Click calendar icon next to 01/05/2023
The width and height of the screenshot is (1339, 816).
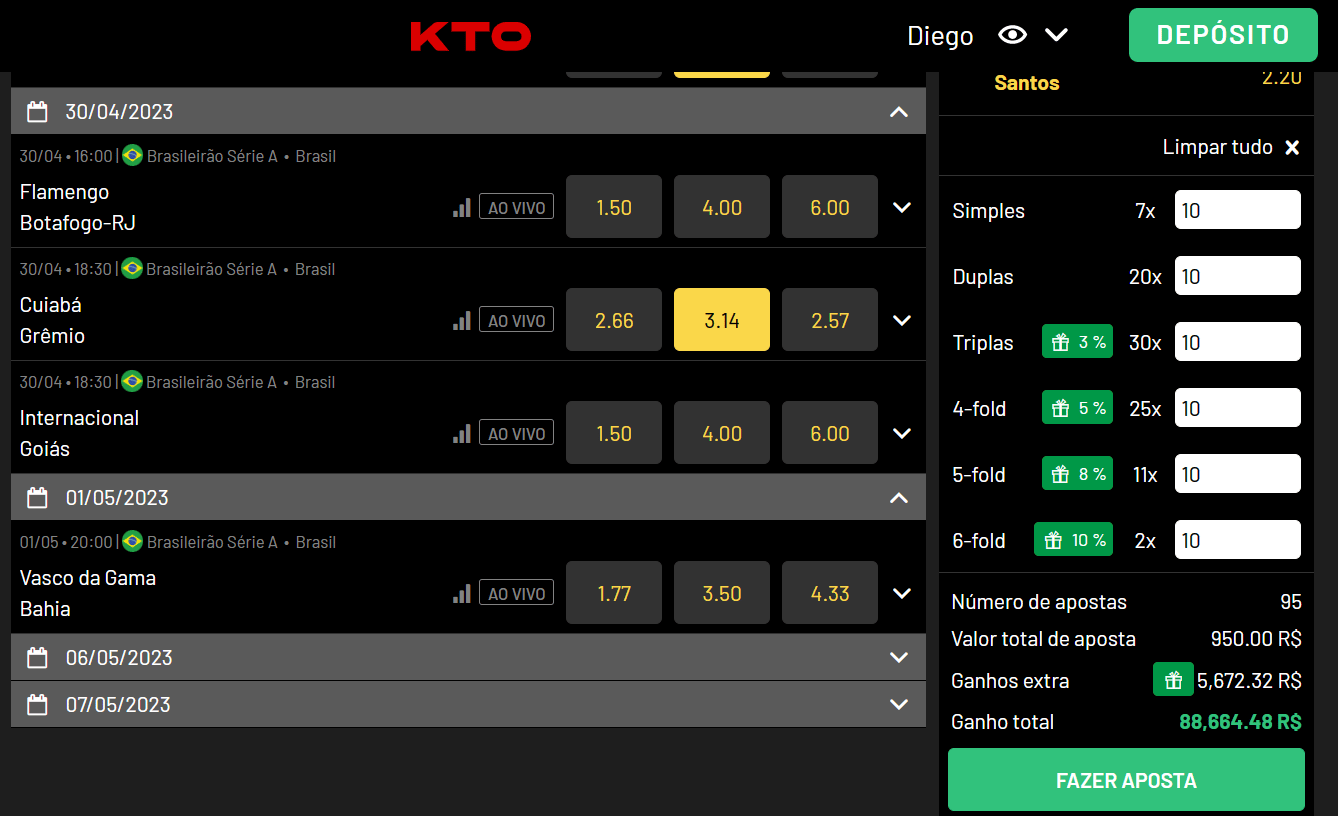click(37, 497)
